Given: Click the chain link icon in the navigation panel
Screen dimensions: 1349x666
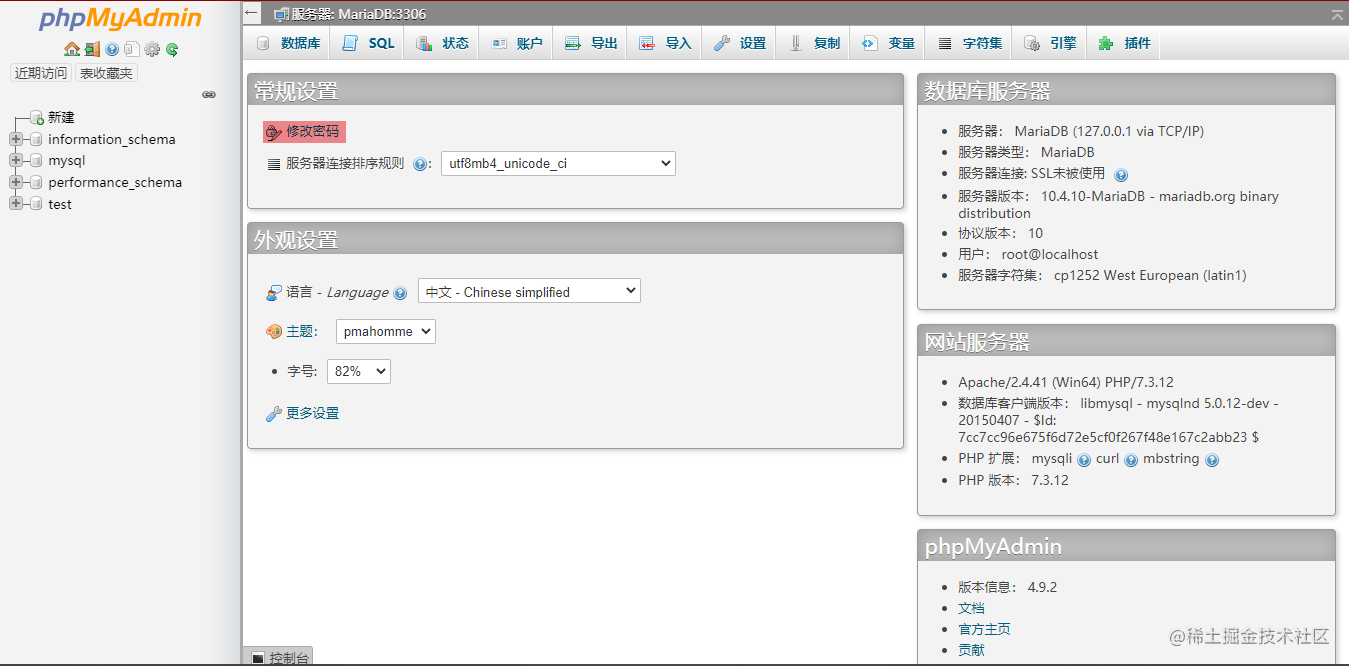Looking at the screenshot, I should coord(209,95).
